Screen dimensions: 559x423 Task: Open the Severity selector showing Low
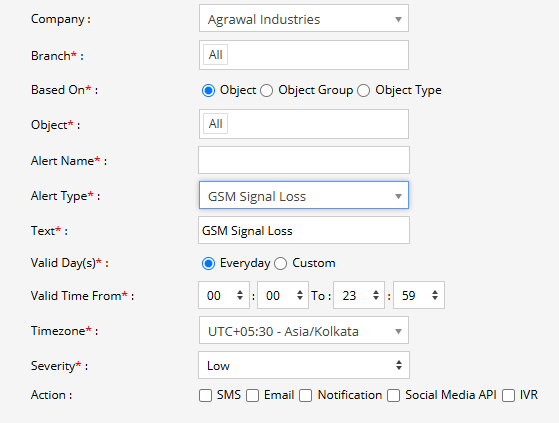304,365
